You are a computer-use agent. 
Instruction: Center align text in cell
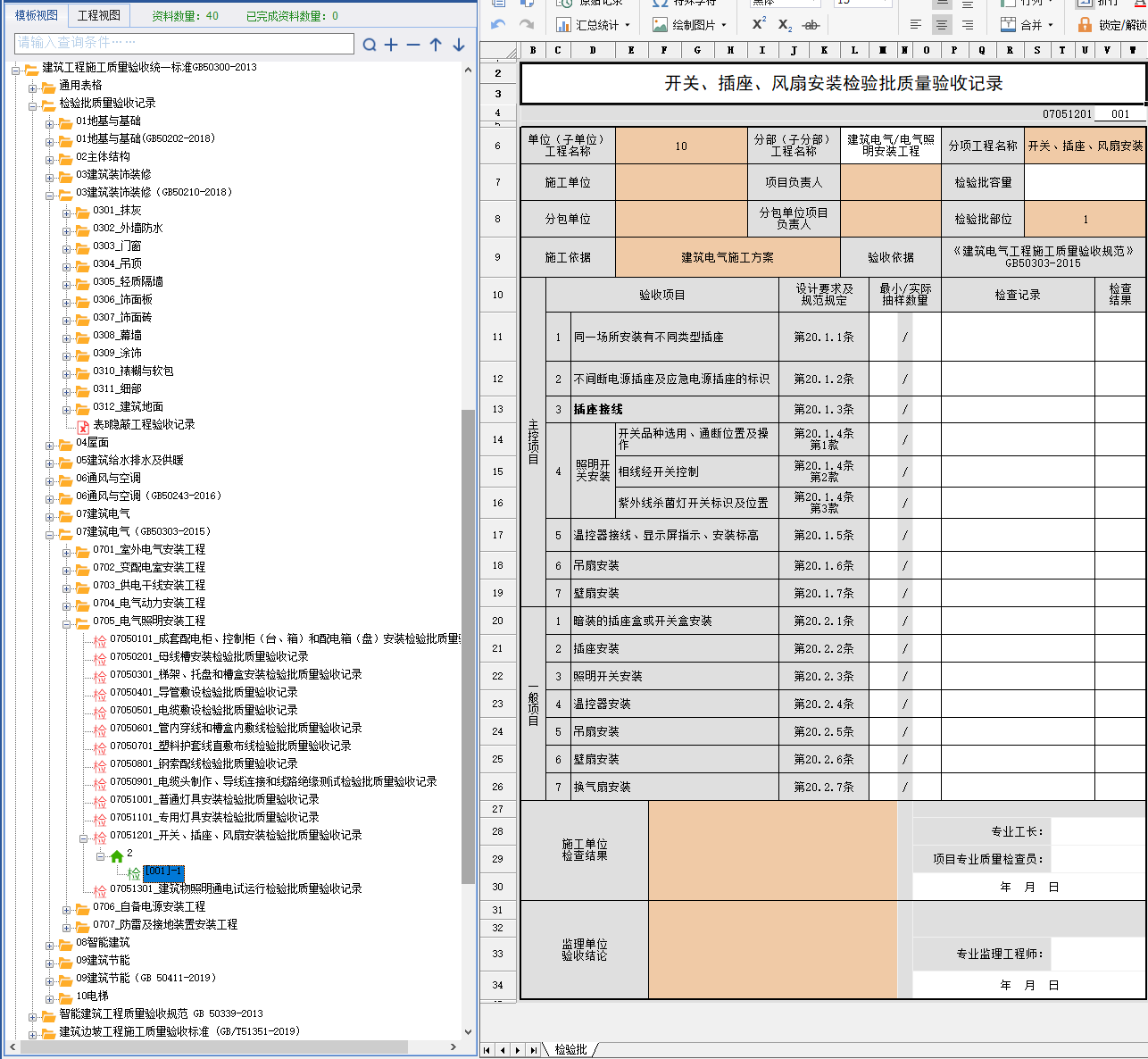coord(942,25)
